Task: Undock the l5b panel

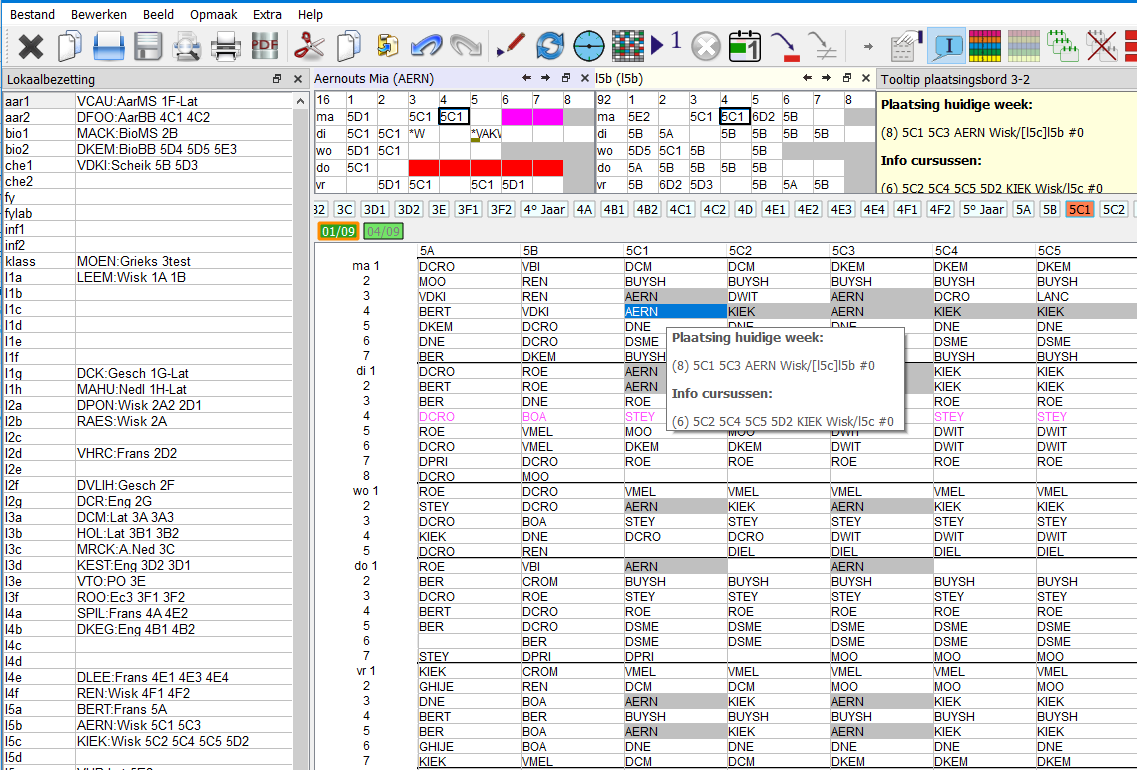Action: [x=846, y=78]
